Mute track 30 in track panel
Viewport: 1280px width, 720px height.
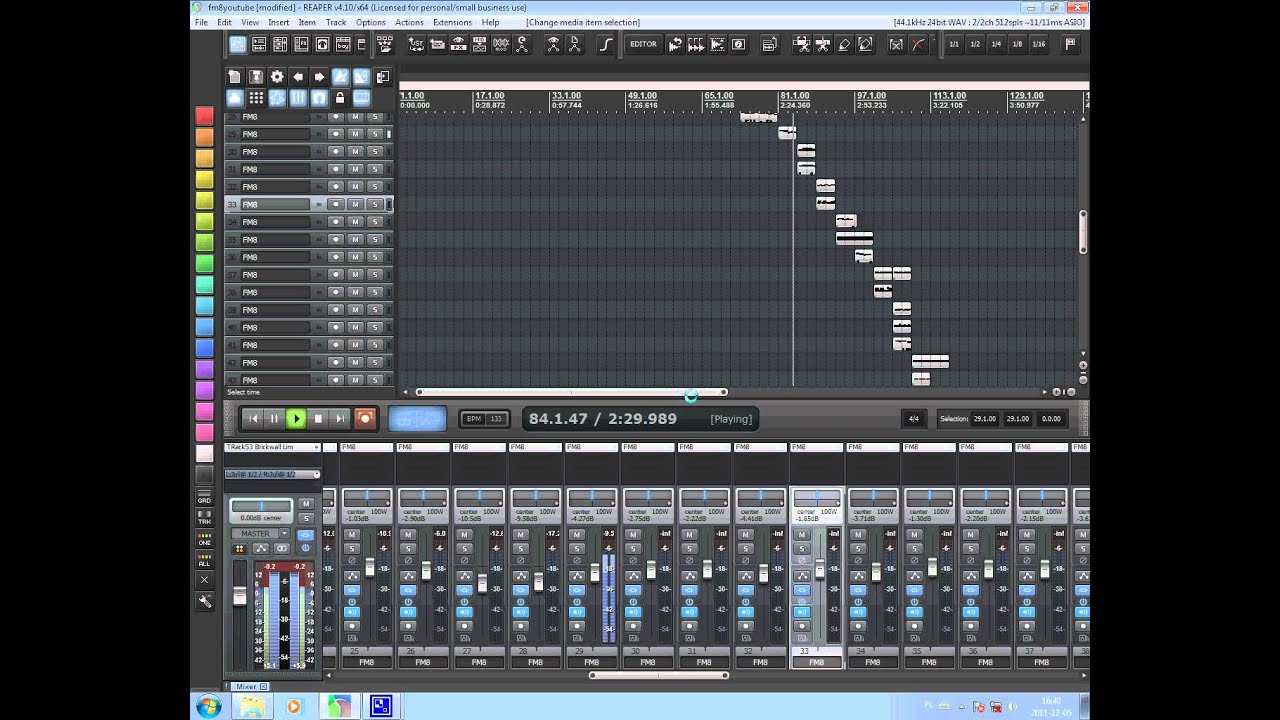[354, 152]
